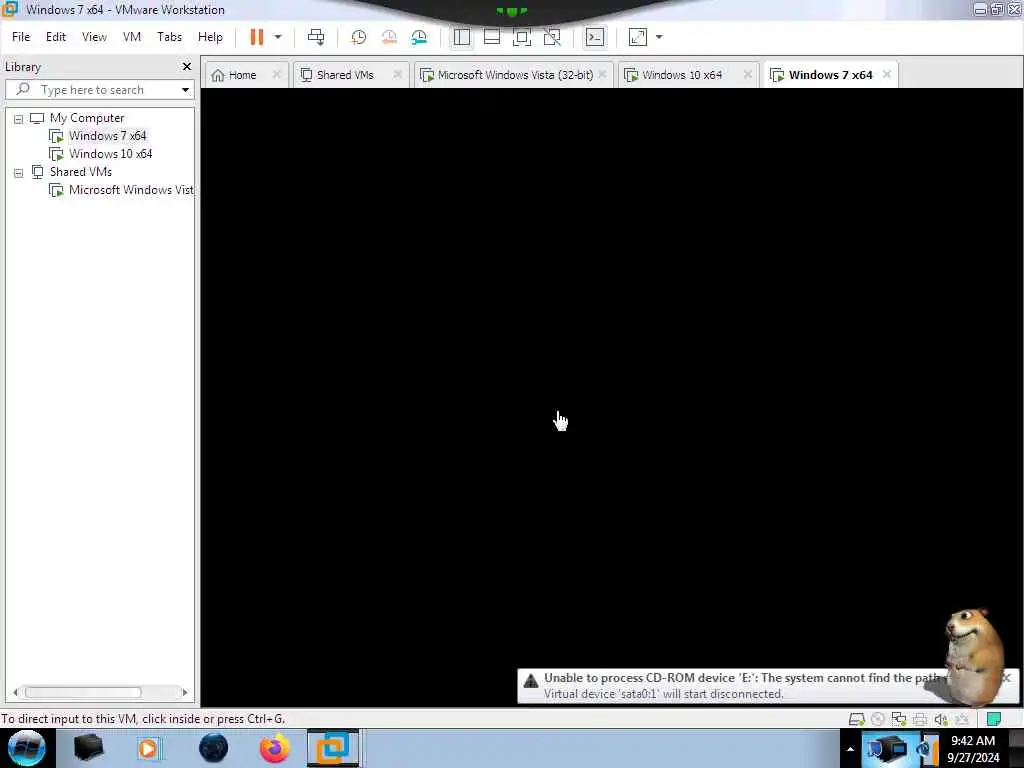
Task: Open the Tabs menu
Action: 169,37
